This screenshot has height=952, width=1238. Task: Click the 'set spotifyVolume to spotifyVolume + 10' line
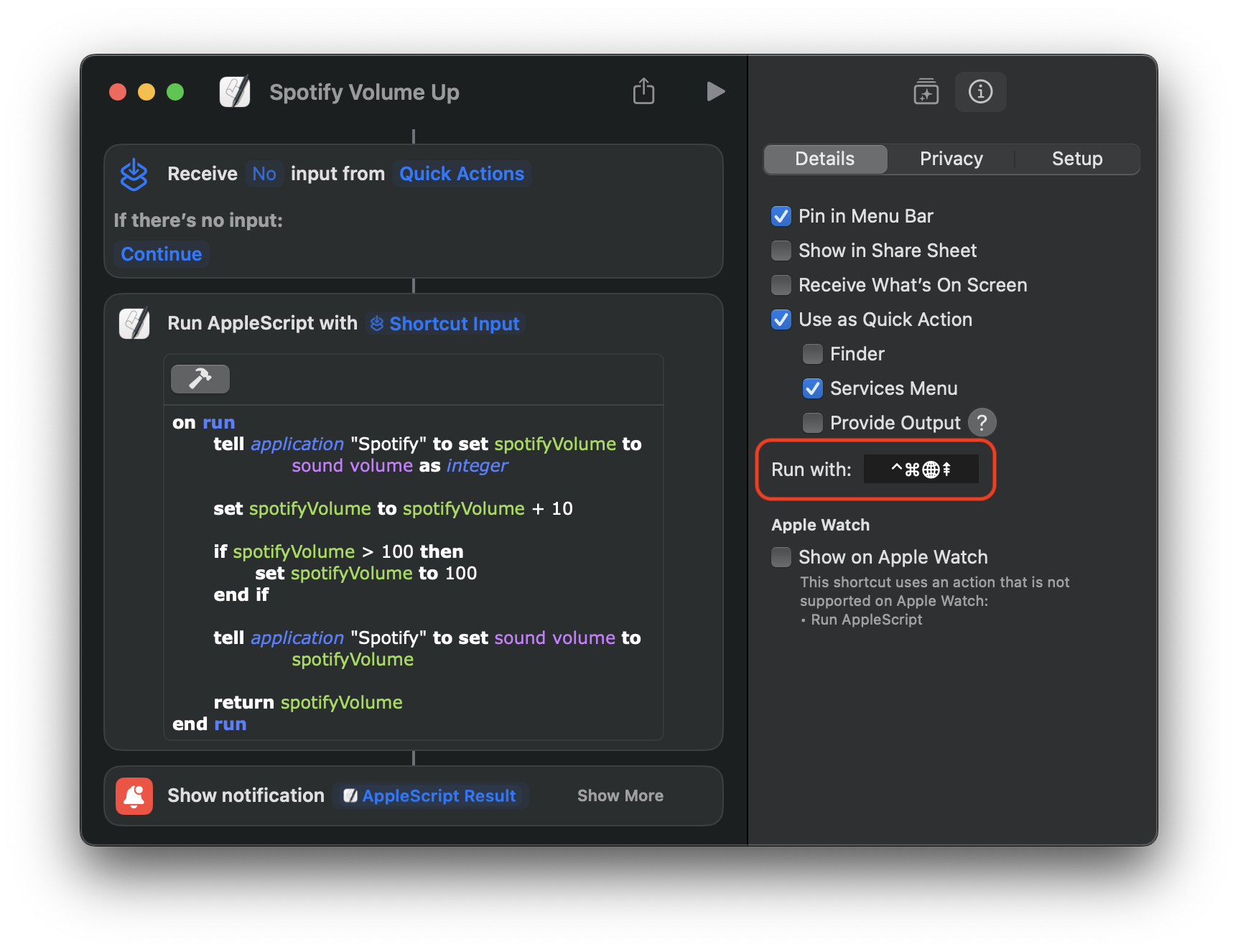393,508
